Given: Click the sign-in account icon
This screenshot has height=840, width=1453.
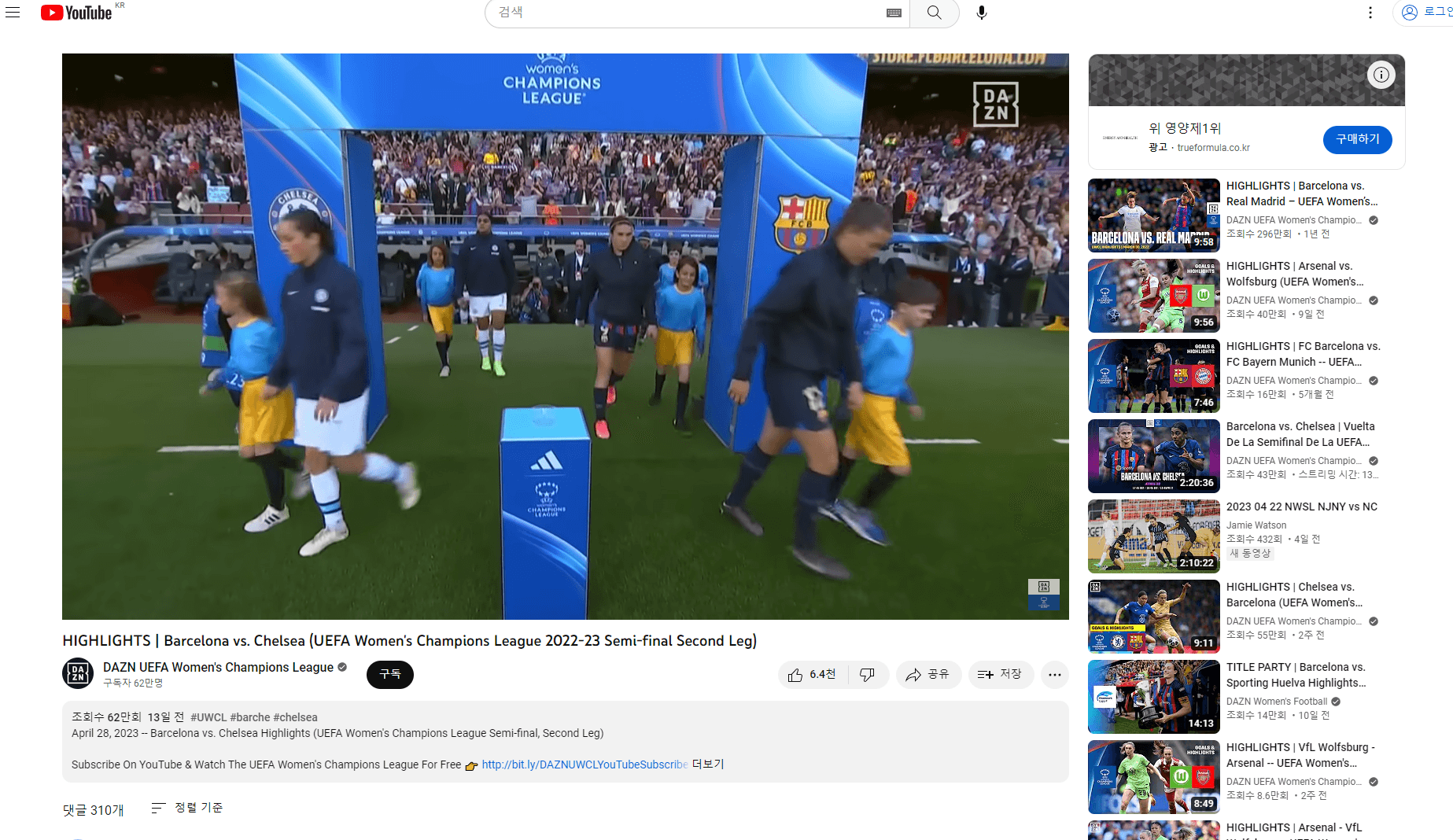Looking at the screenshot, I should 1410,13.
